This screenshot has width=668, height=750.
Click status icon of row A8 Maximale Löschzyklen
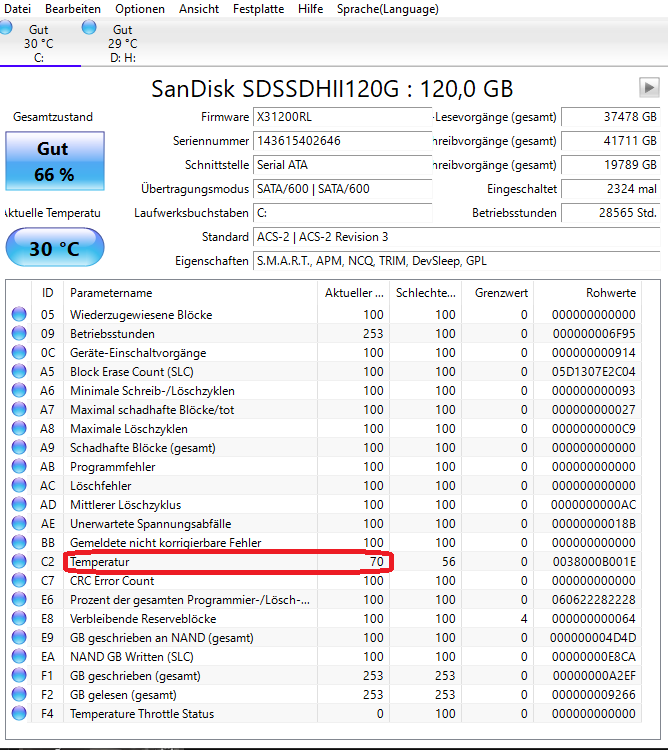(x=19, y=429)
